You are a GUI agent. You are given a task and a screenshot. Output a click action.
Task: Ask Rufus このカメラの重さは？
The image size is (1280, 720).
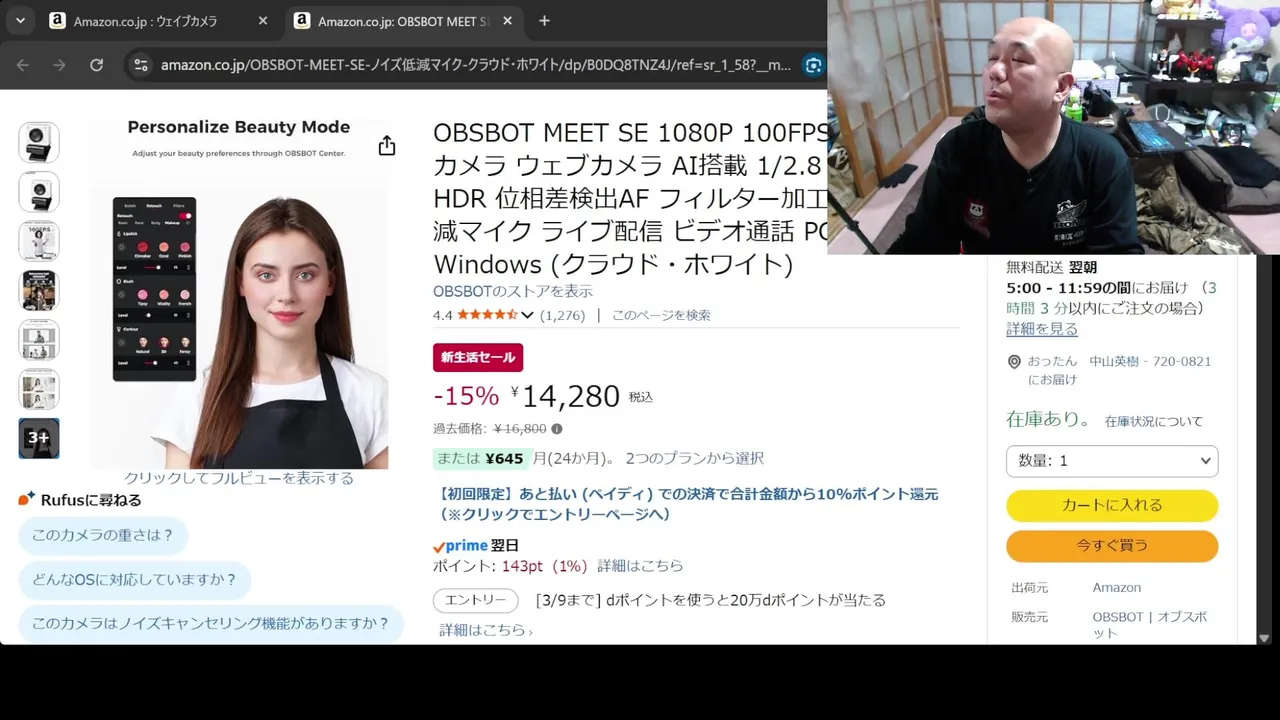pyautogui.click(x=103, y=535)
